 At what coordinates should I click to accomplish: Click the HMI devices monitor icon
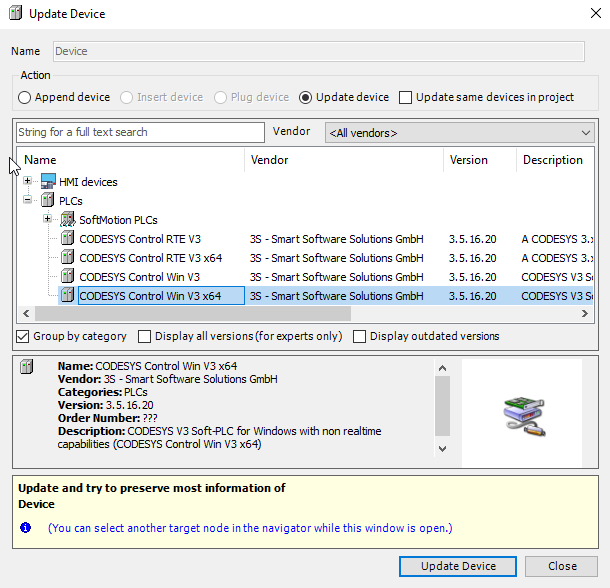pyautogui.click(x=48, y=182)
